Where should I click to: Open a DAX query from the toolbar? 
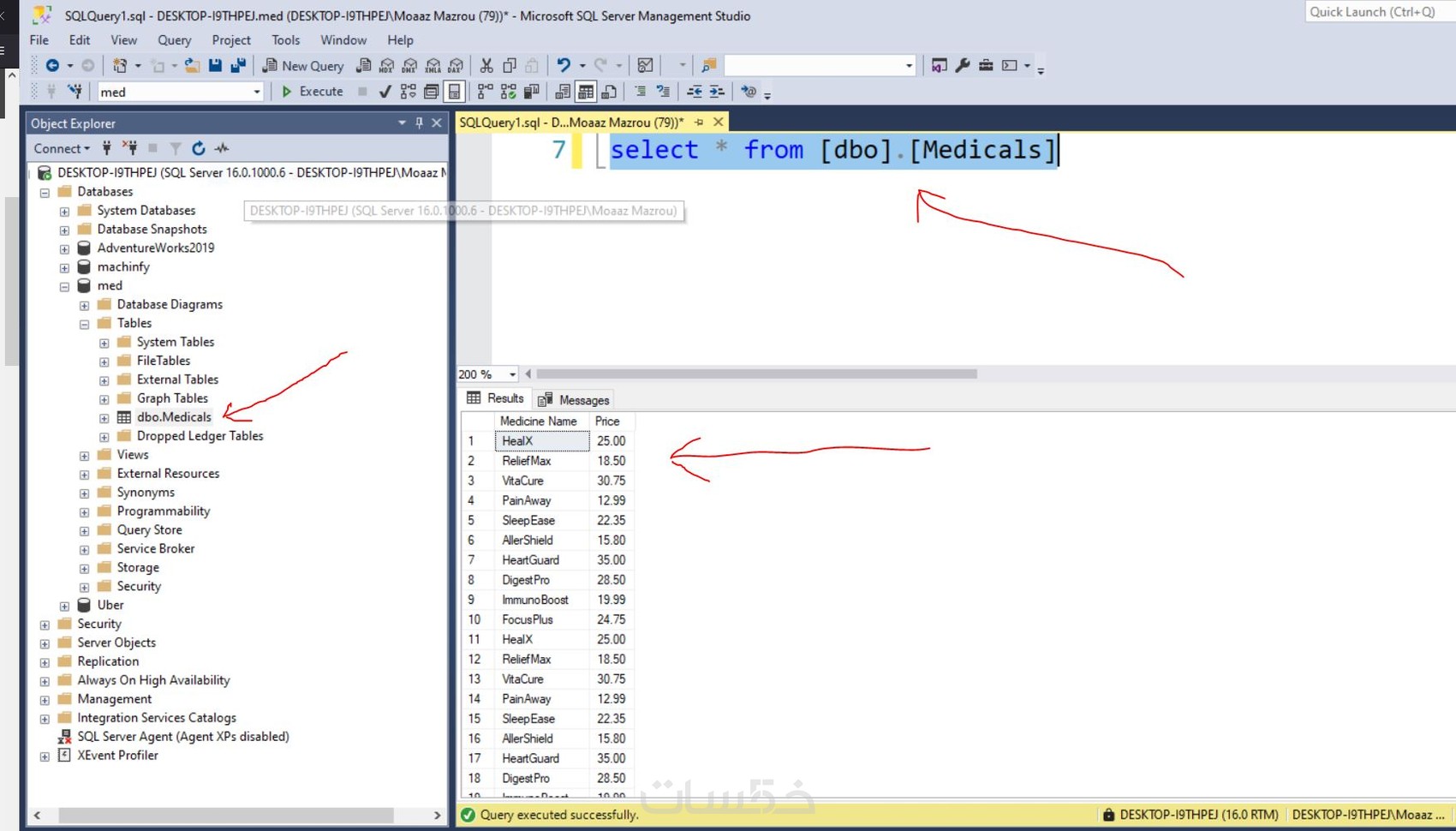[456, 65]
